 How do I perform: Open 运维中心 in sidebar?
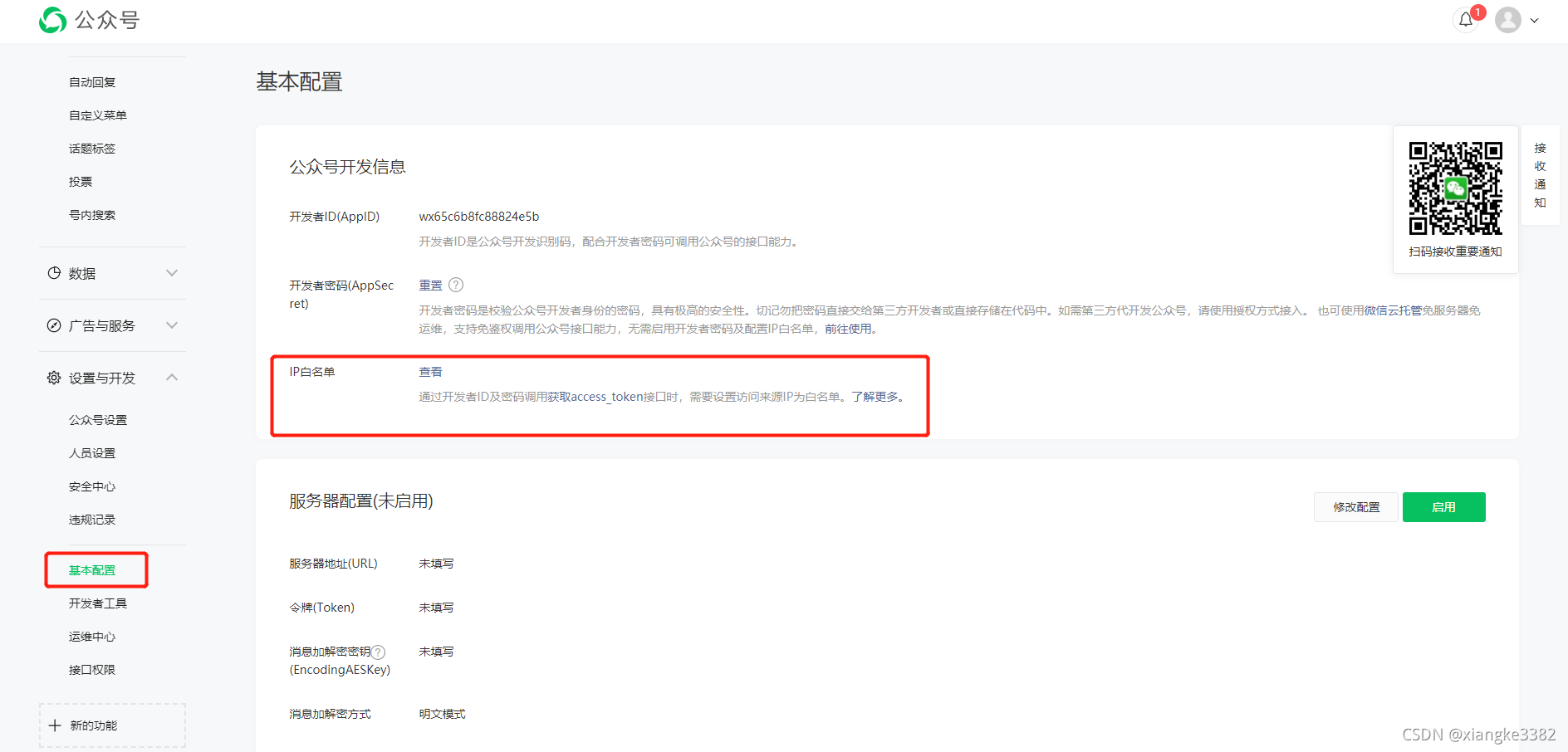pyautogui.click(x=92, y=637)
